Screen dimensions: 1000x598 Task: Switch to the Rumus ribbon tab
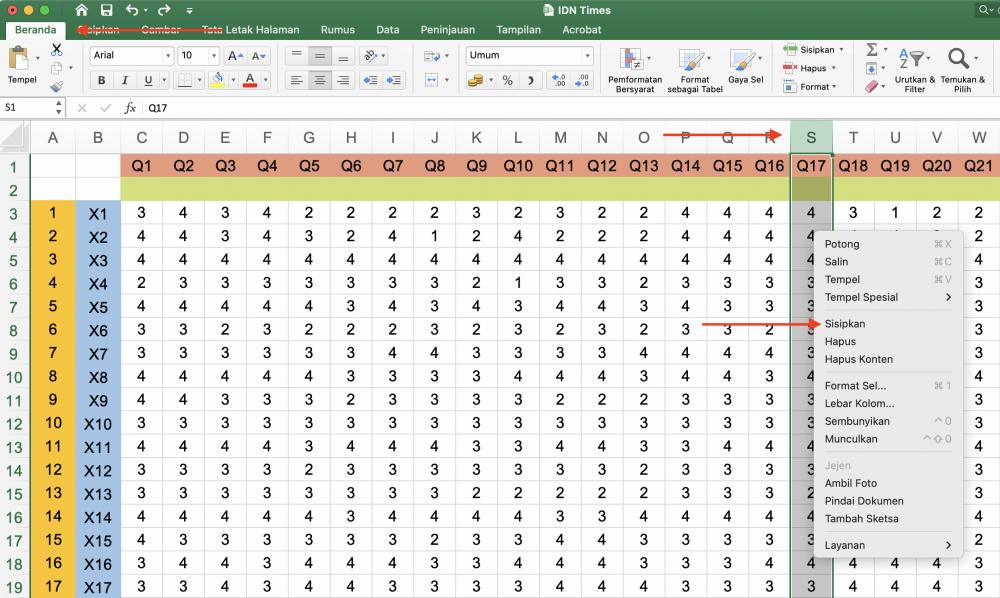click(338, 30)
